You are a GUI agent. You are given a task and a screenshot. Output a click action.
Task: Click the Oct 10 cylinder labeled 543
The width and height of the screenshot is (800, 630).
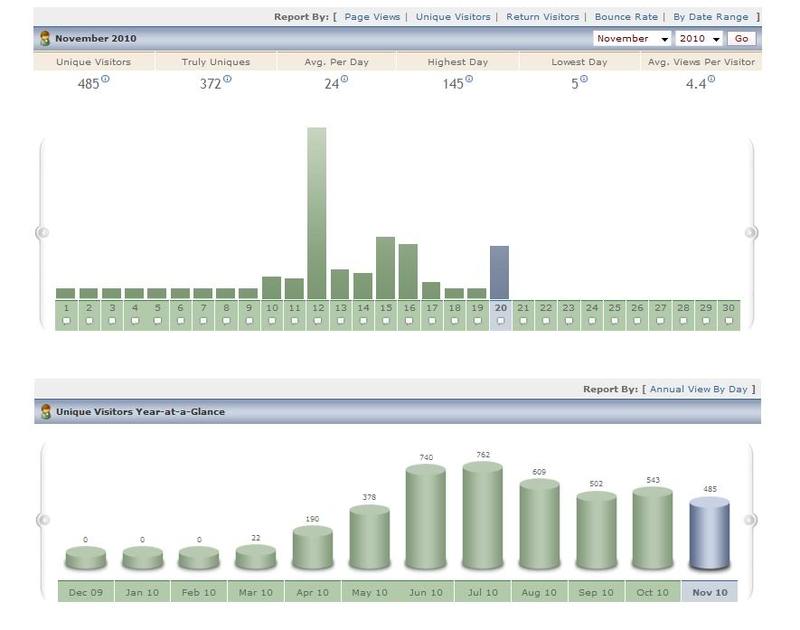pyautogui.click(x=653, y=528)
